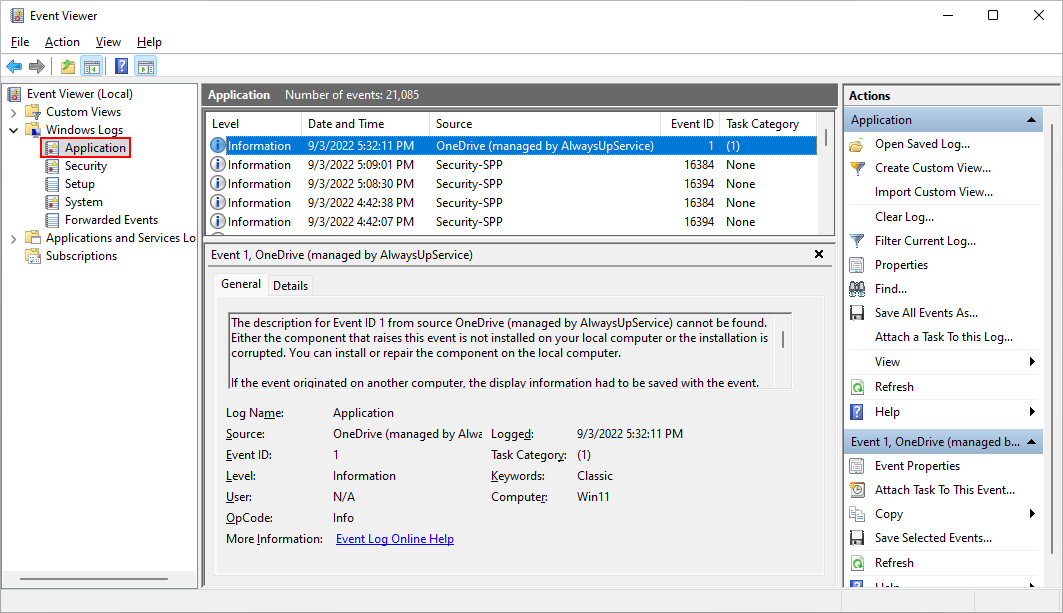Open the Event Log Online Help link
The height and width of the screenshot is (613, 1063).
click(395, 539)
